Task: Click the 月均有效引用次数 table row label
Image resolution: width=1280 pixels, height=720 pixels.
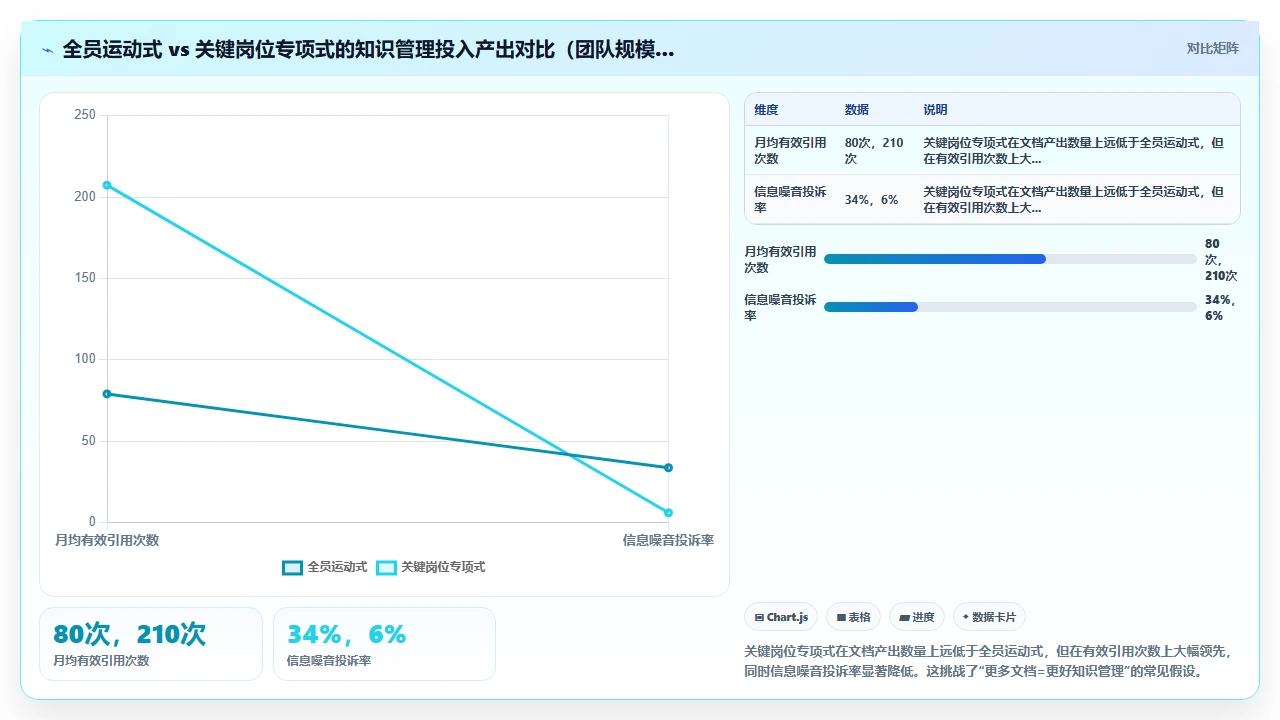Action: [x=790, y=151]
